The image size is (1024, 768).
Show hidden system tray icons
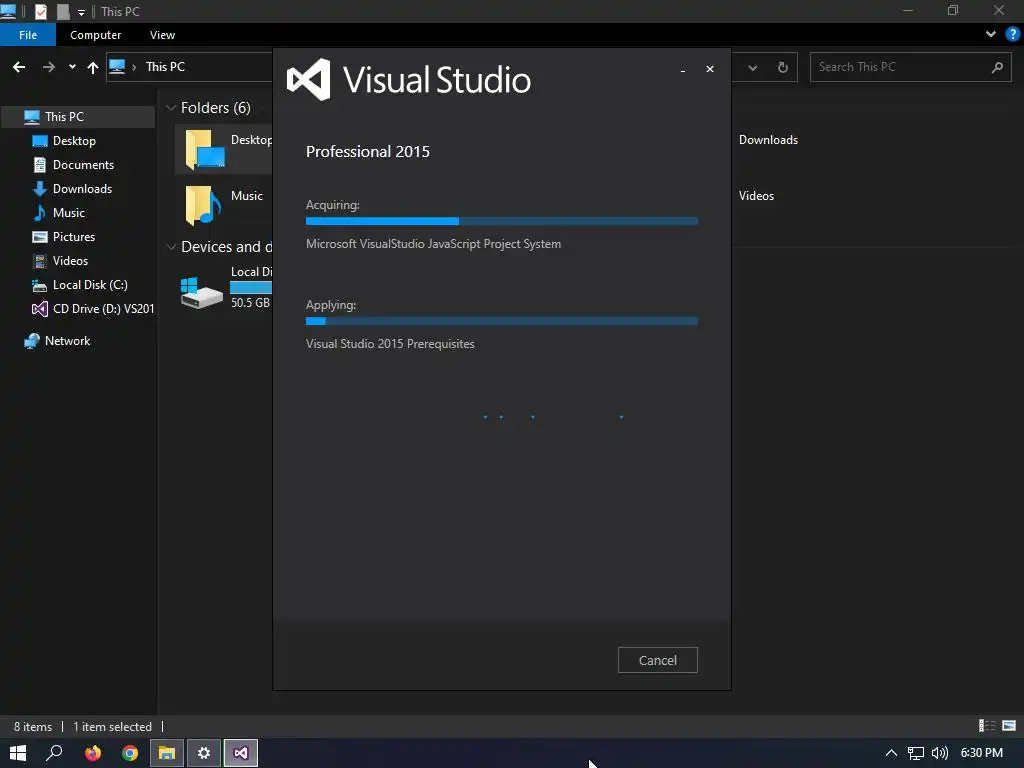[891, 753]
